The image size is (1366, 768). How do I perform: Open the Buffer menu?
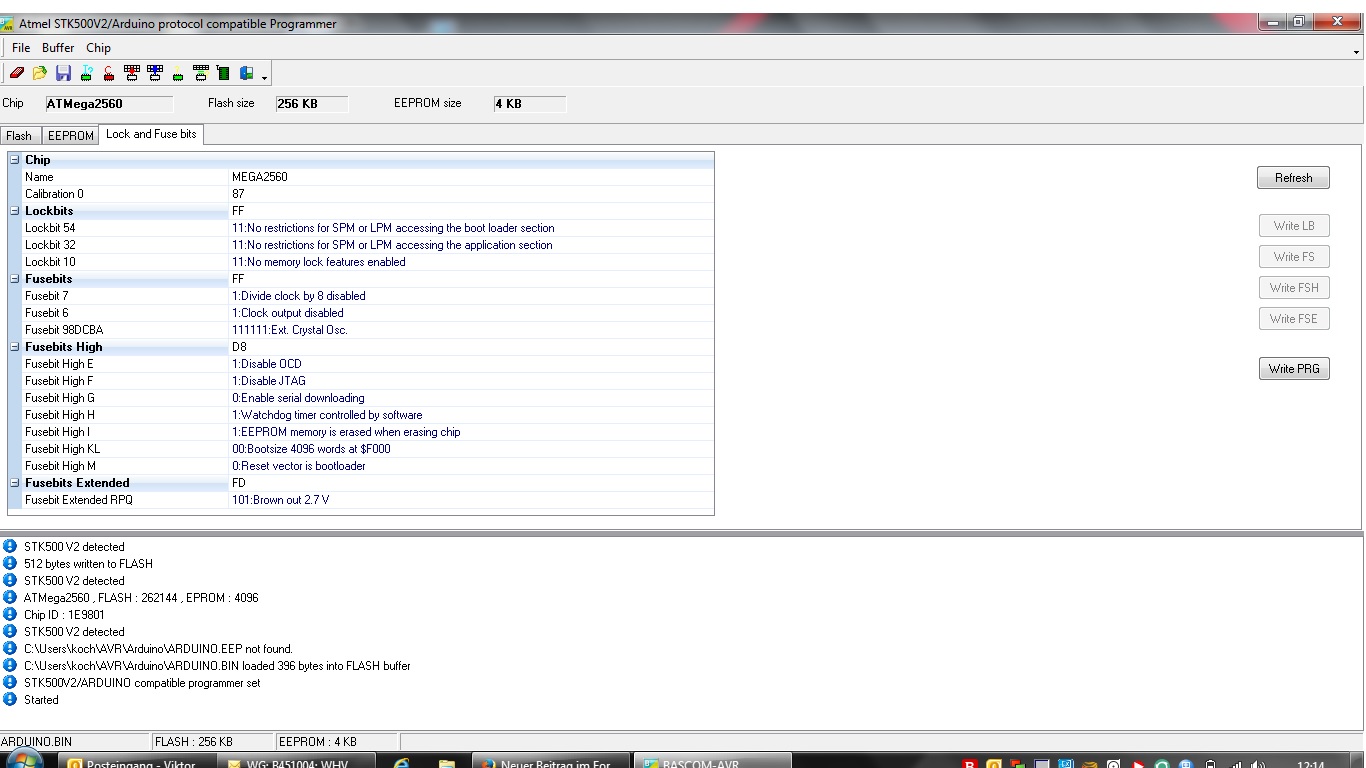[58, 48]
